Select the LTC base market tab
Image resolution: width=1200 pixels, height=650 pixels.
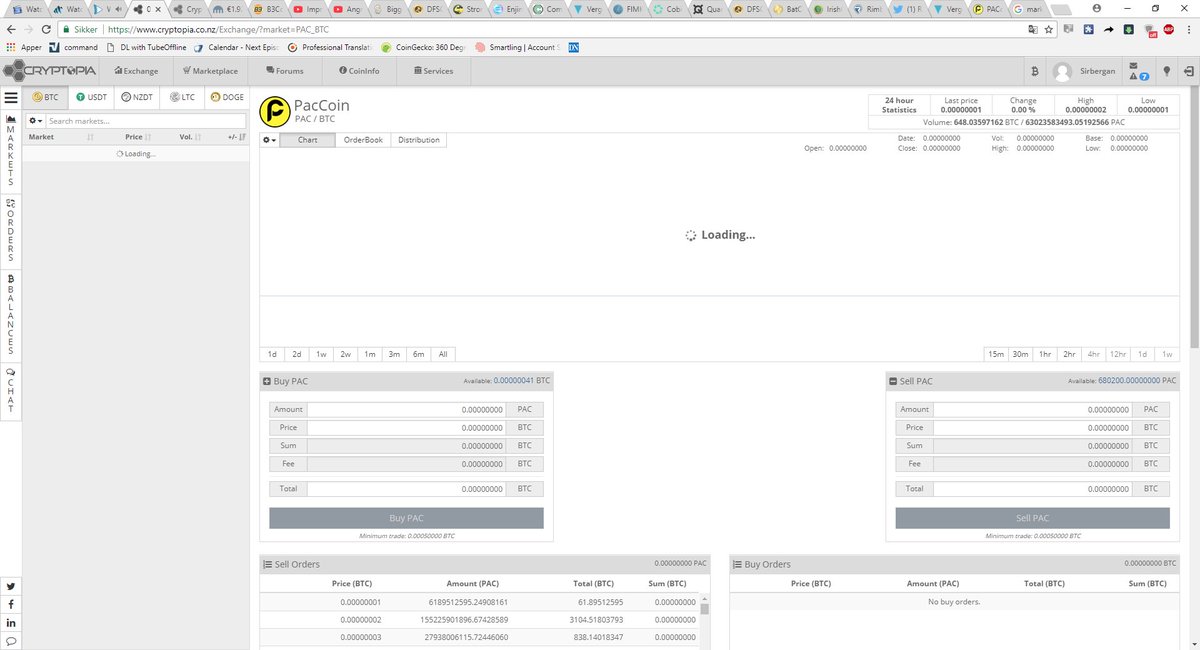point(183,97)
